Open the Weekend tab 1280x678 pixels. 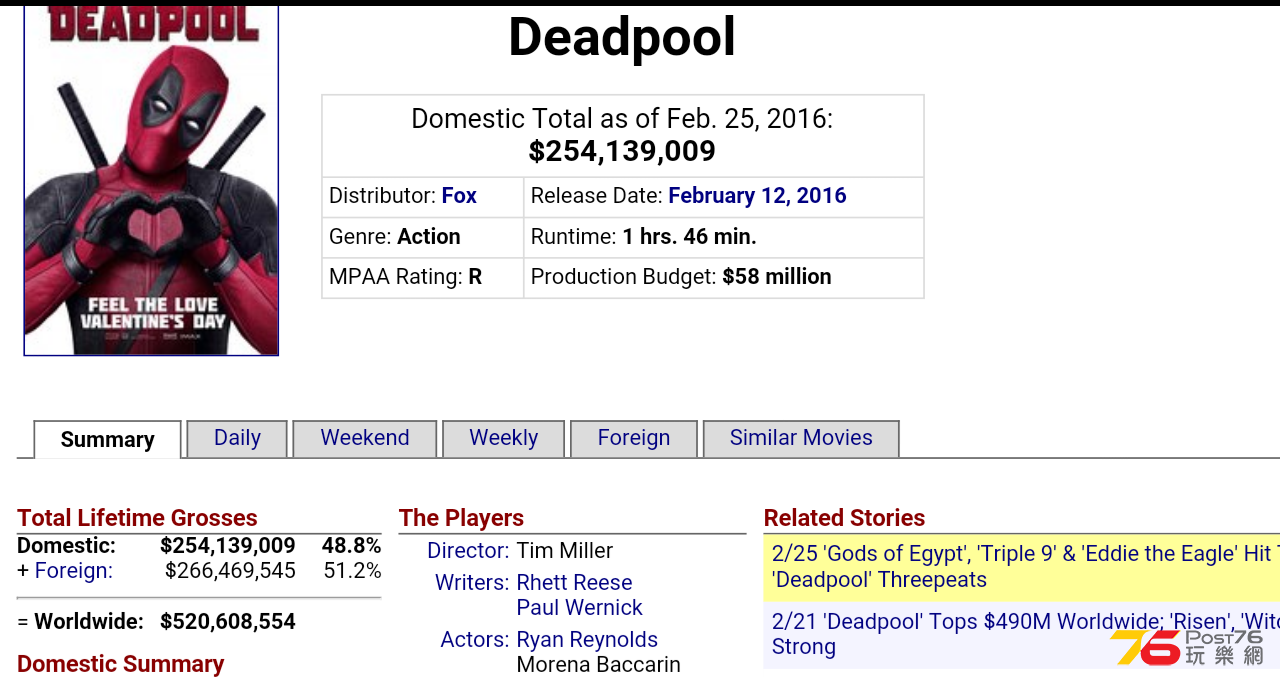tap(365, 438)
